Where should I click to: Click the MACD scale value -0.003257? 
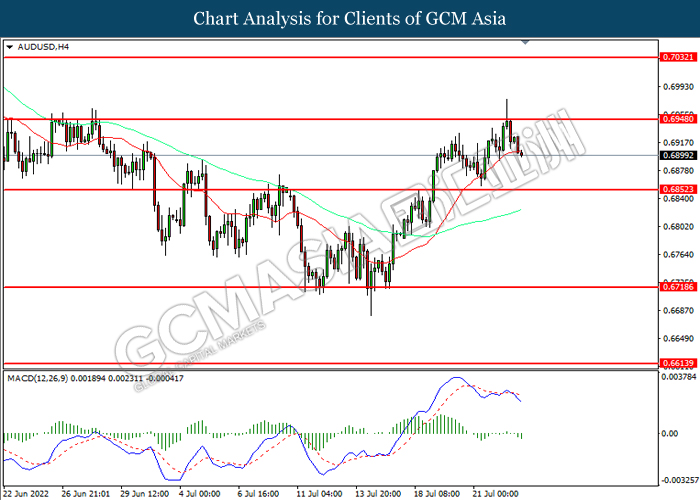click(679, 480)
